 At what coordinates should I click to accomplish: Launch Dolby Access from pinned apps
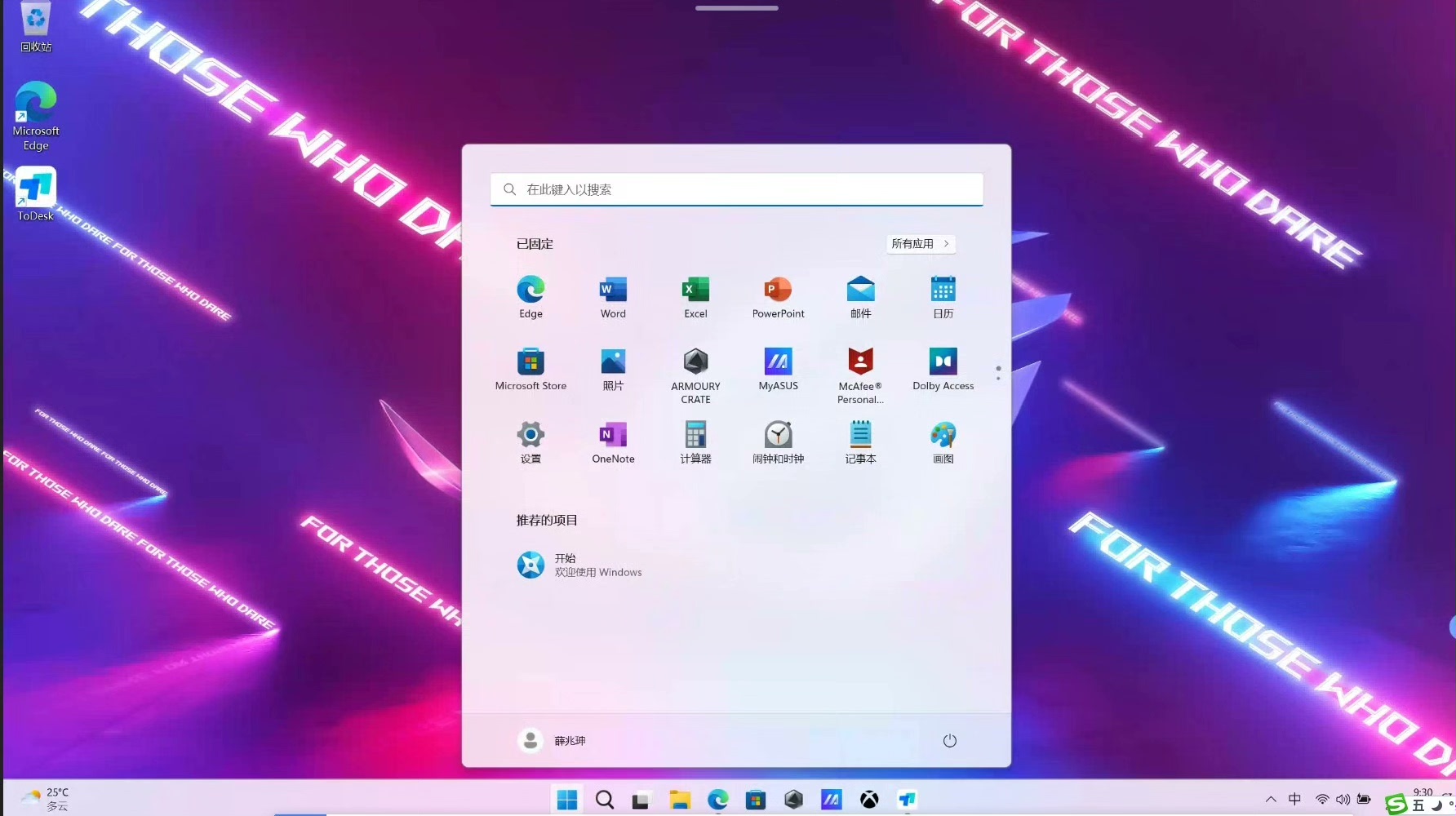pos(943,370)
